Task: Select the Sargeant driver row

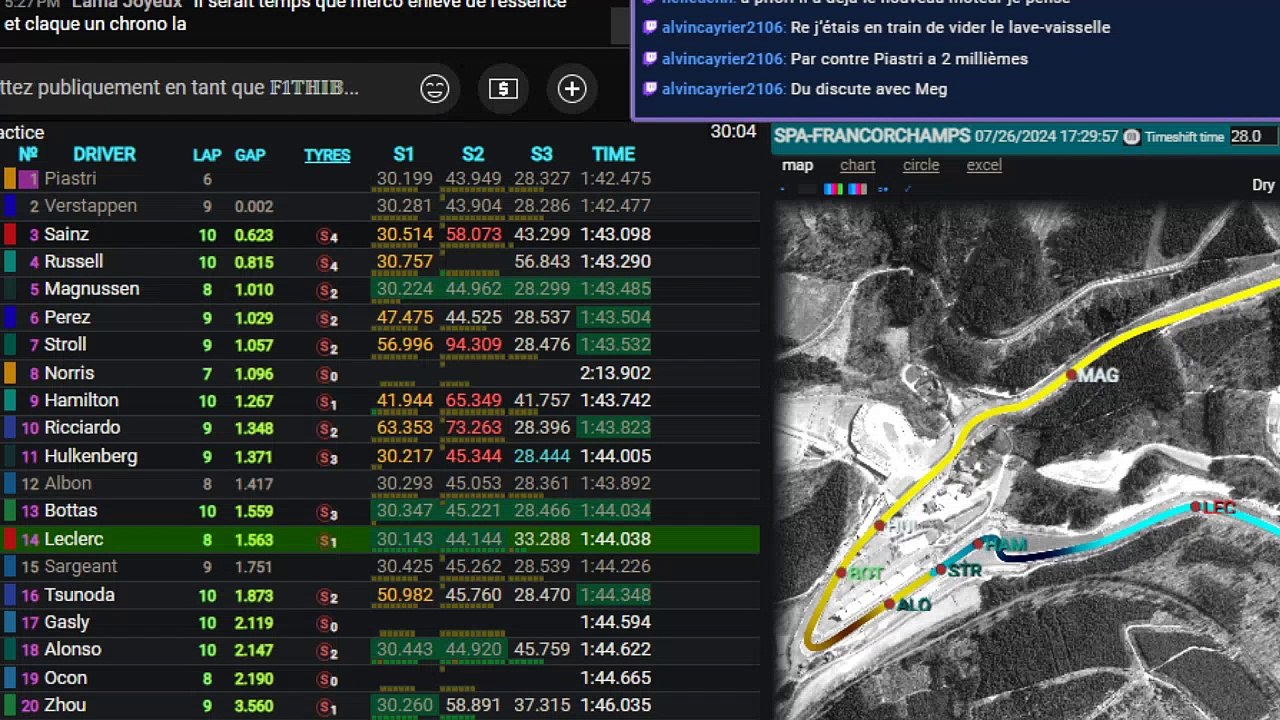Action: (380, 567)
